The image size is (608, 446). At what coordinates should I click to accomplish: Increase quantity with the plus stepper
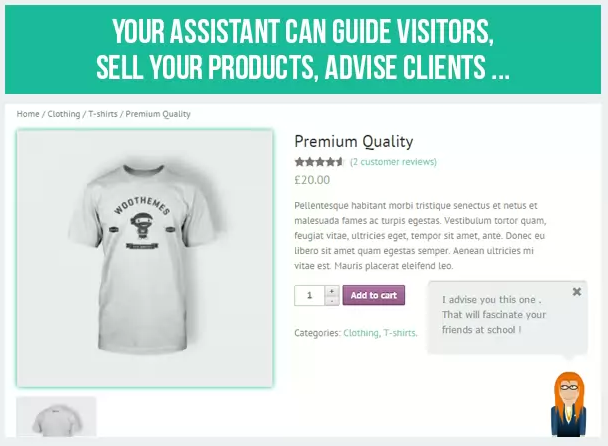[x=332, y=291]
